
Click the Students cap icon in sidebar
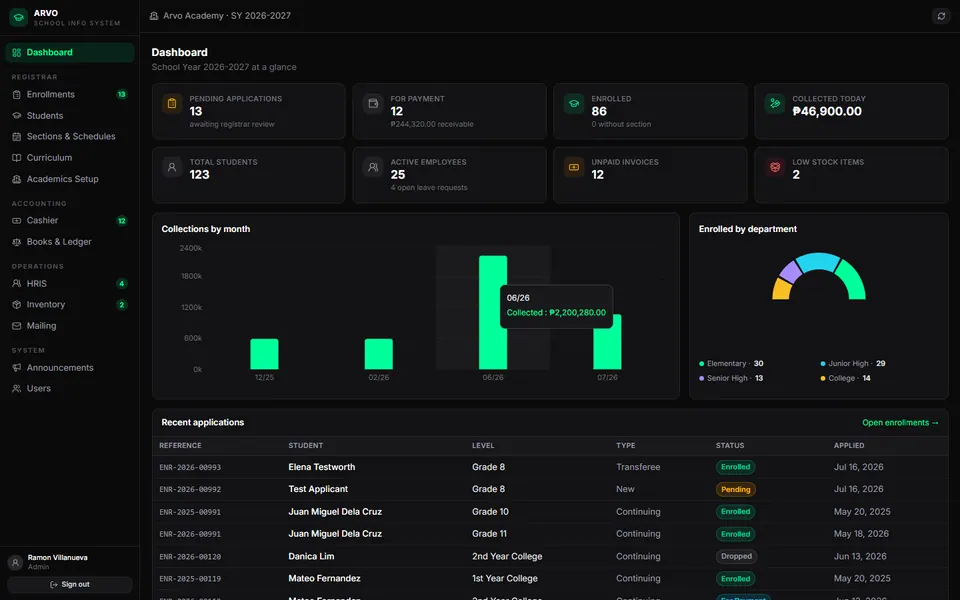pyautogui.click(x=17, y=116)
